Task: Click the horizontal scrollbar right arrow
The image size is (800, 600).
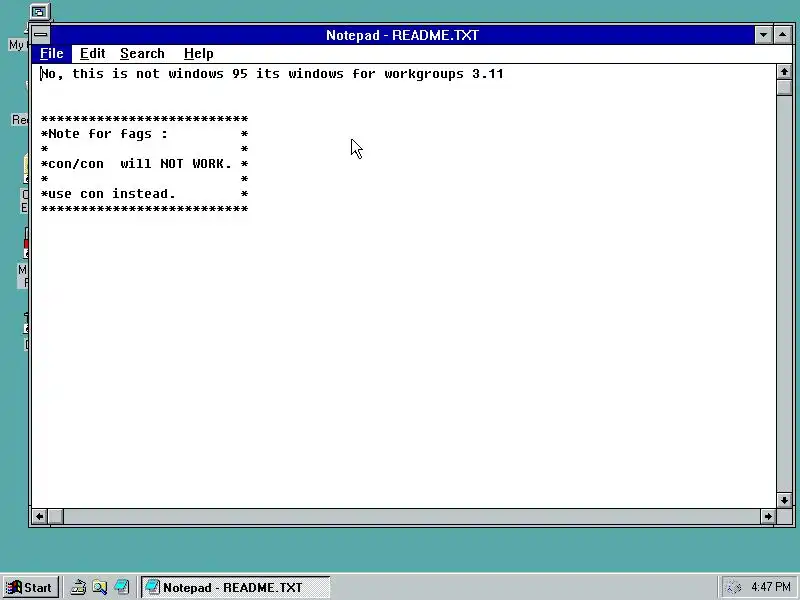Action: (768, 516)
